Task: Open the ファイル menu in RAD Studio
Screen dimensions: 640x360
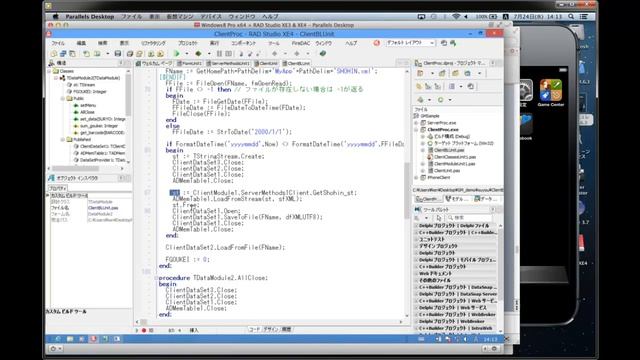Action: [58, 43]
